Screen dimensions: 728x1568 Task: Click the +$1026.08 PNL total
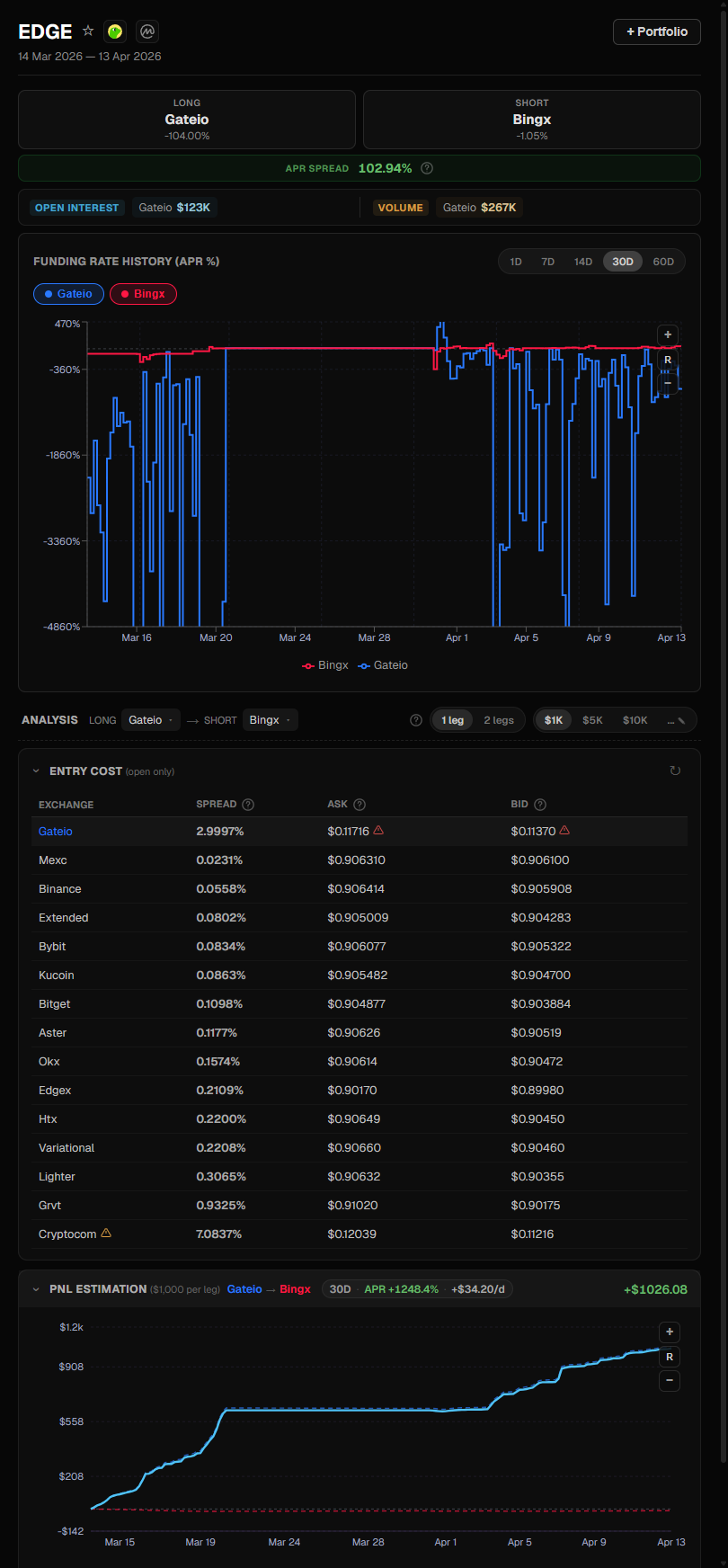click(x=655, y=1289)
